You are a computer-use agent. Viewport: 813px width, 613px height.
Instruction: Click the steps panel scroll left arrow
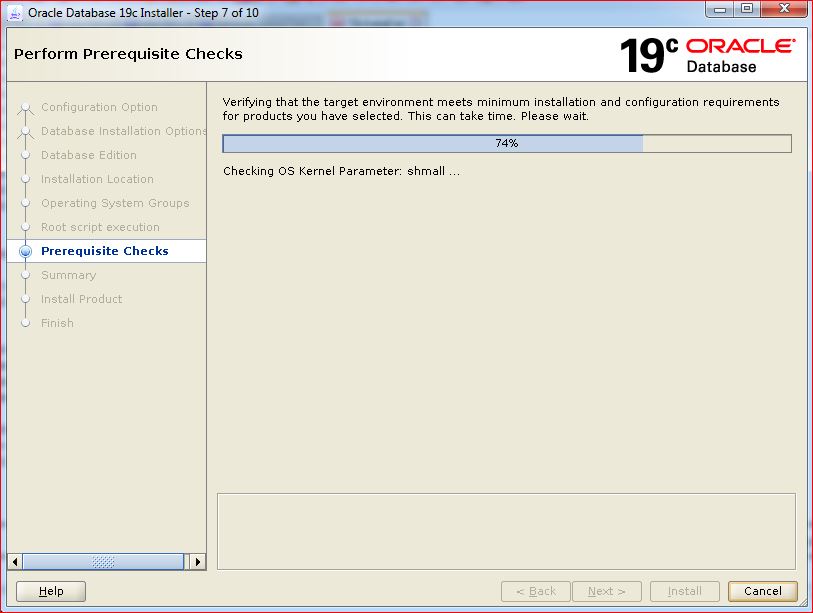click(15, 562)
